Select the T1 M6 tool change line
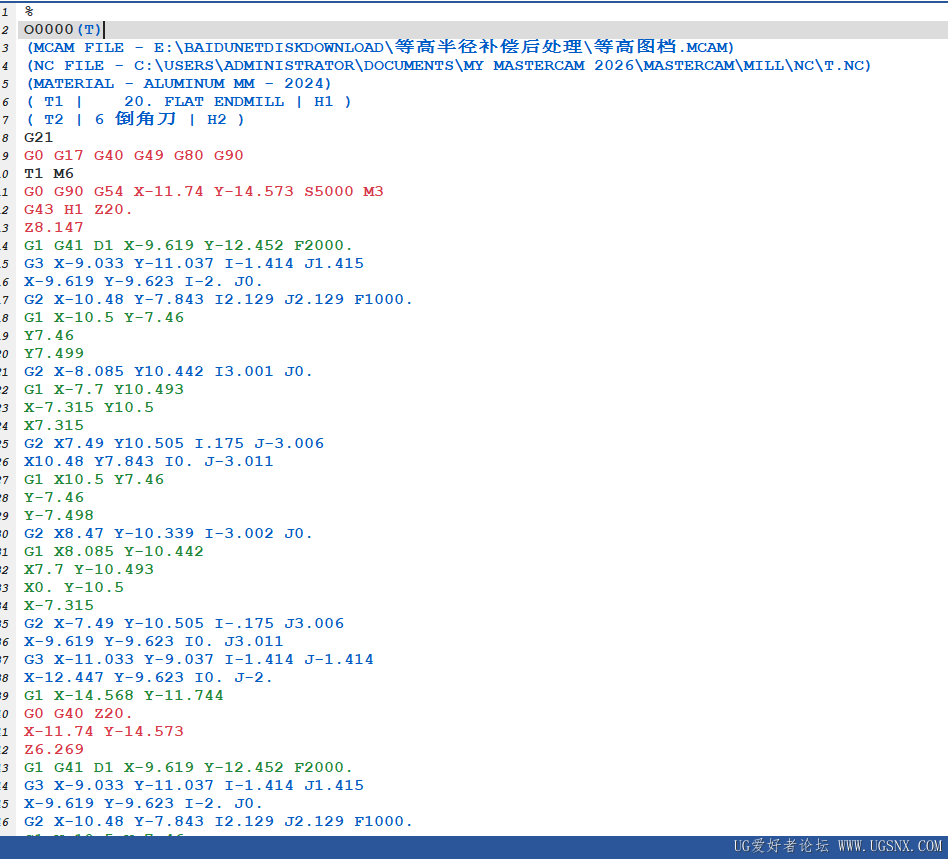This screenshot has height=859, width=948. coord(49,173)
